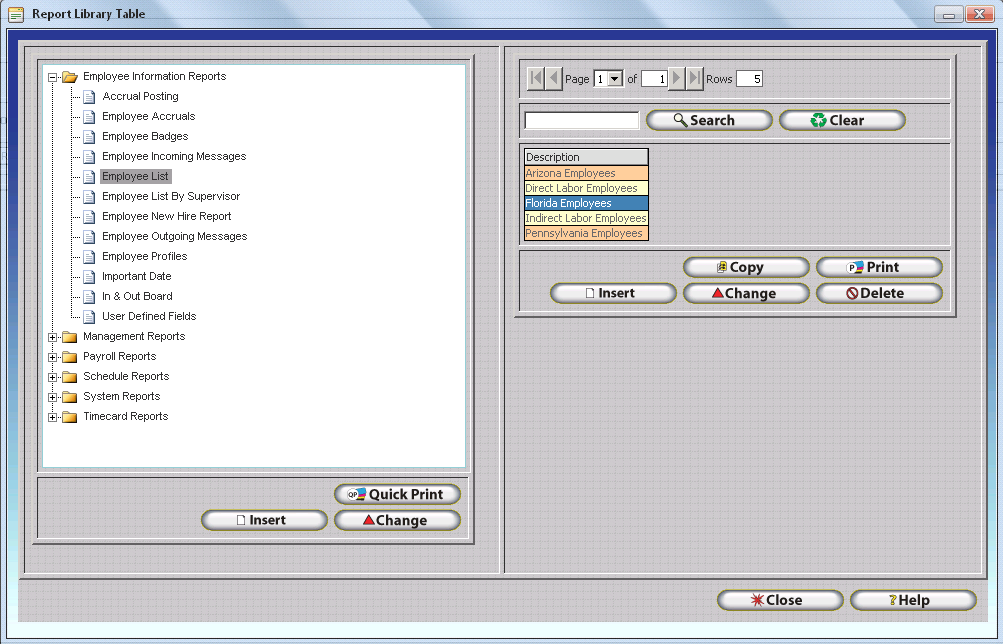Go to previous page arrow
Viewport: 1003px width, 644px height.
tap(554, 78)
